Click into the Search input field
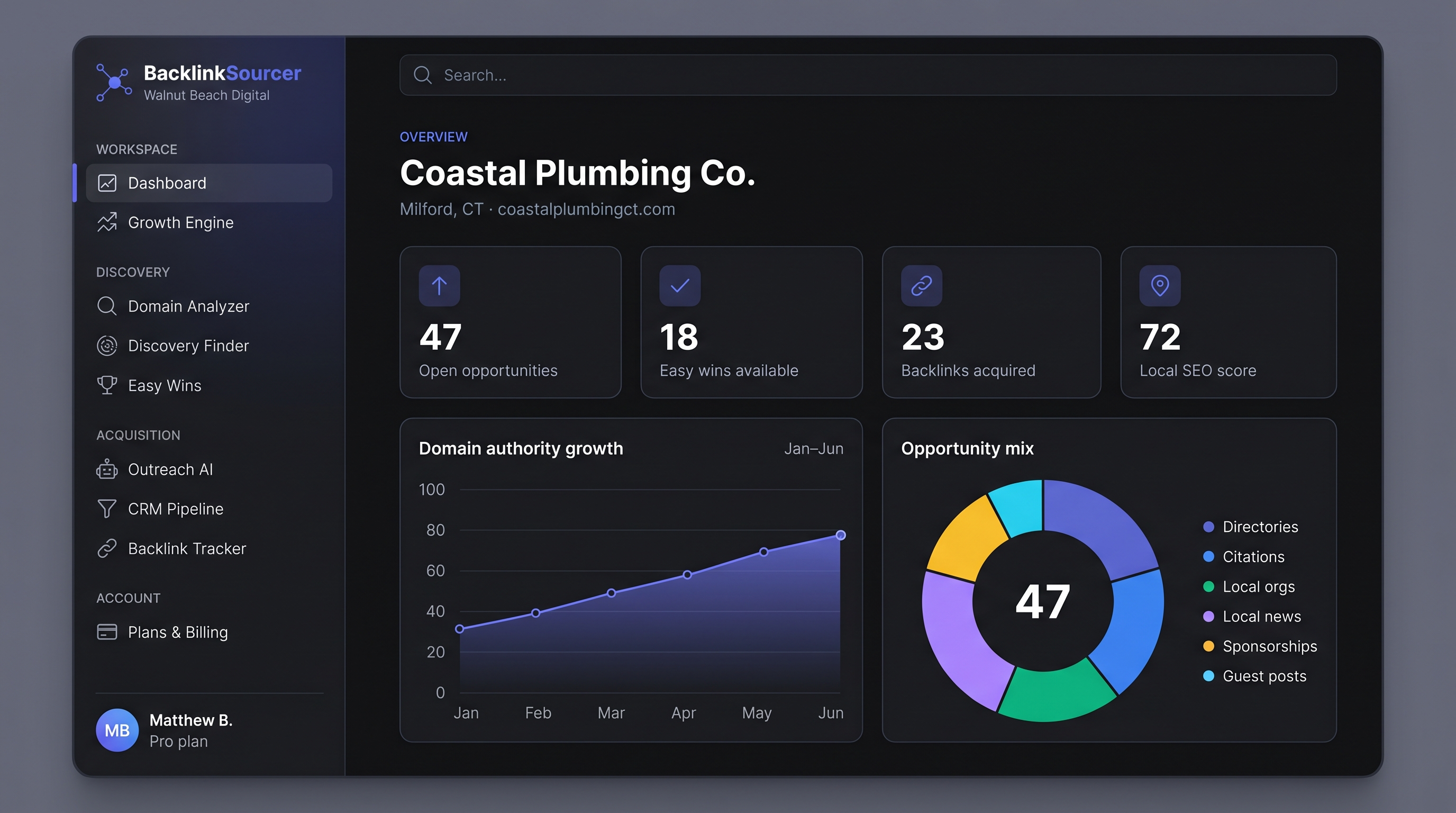 coord(868,75)
